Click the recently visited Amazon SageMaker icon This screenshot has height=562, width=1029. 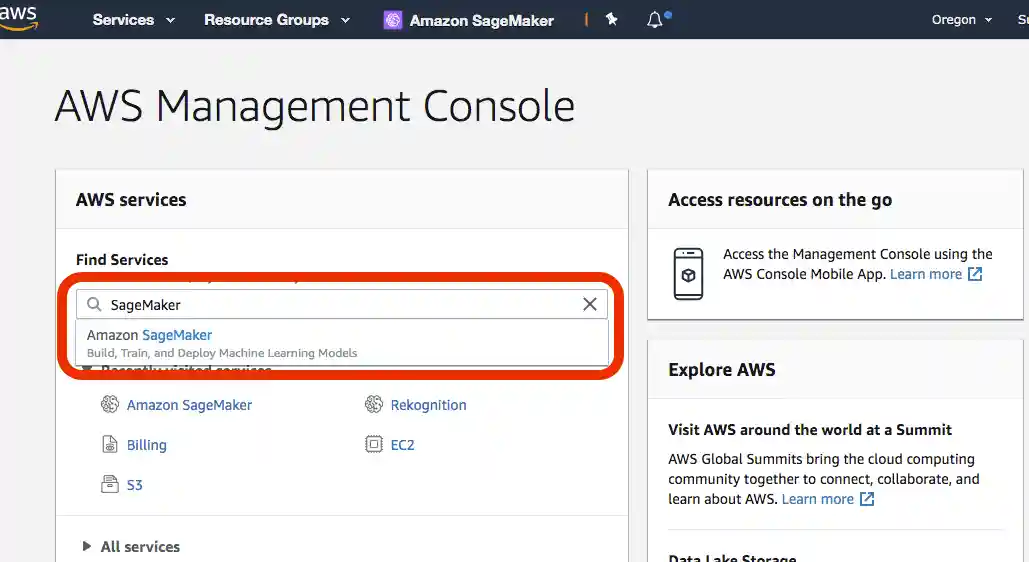click(110, 404)
